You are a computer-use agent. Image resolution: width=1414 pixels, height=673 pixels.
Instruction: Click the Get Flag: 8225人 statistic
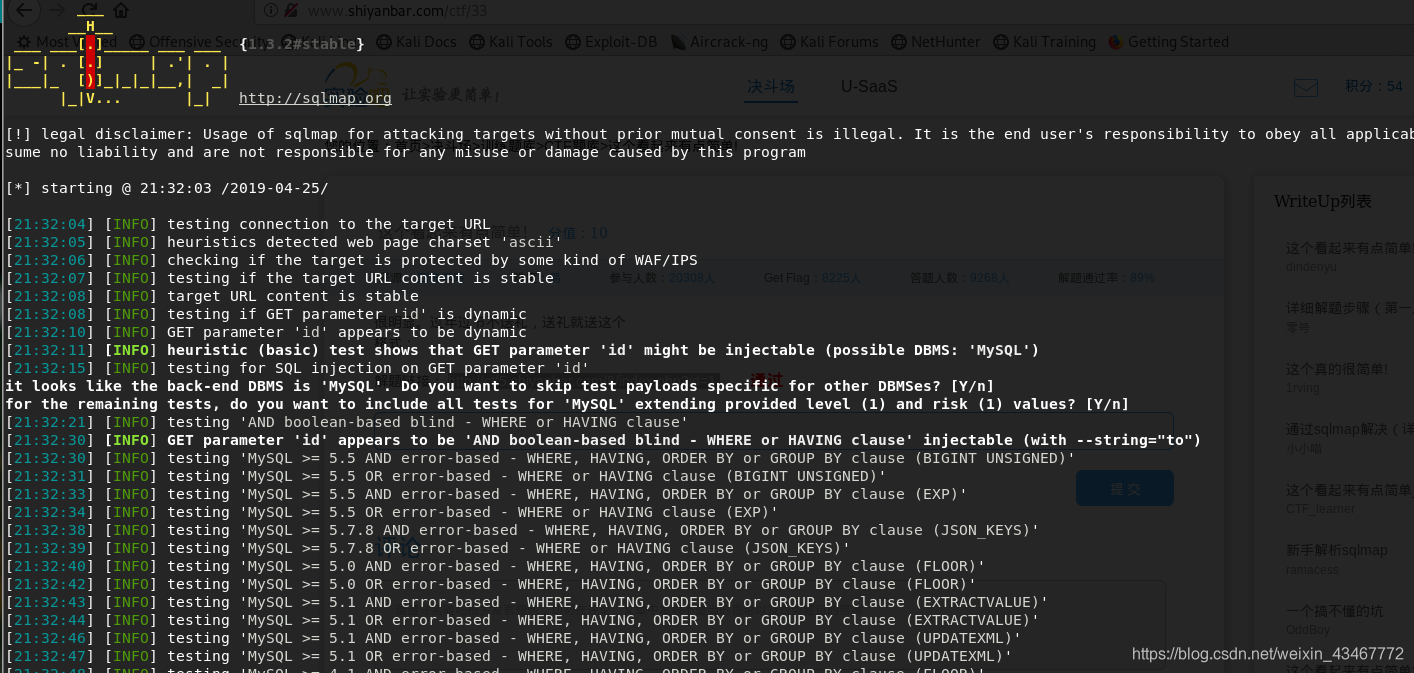pyautogui.click(x=812, y=278)
